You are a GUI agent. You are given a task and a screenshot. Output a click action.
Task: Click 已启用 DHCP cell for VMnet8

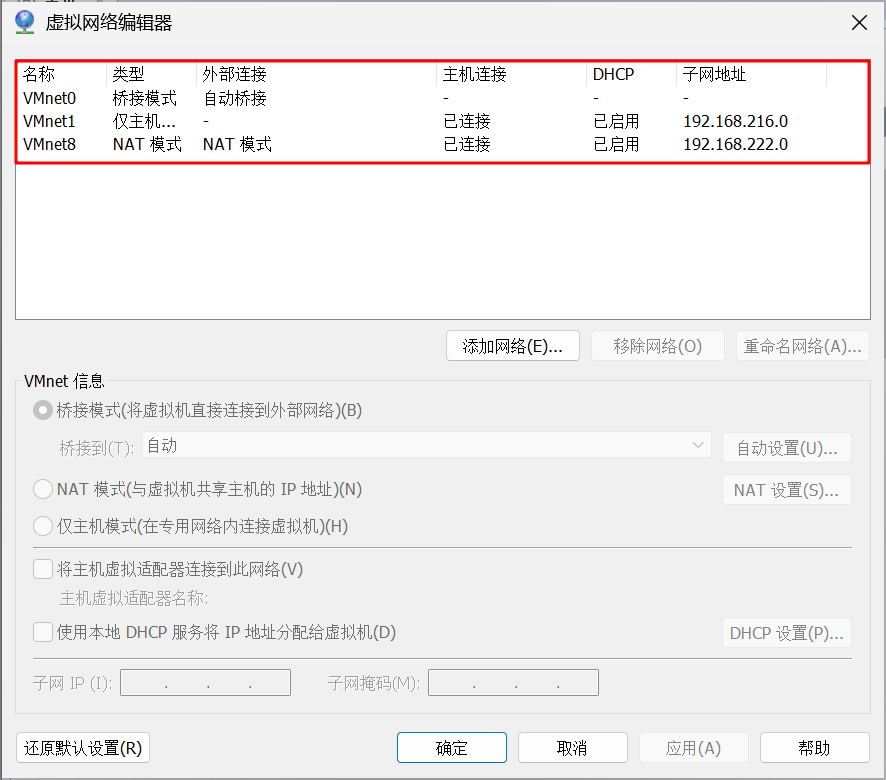[x=616, y=145]
